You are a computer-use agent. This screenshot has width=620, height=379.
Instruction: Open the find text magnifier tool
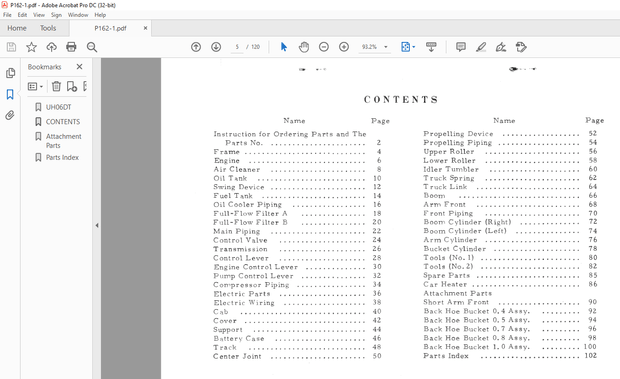[92, 47]
